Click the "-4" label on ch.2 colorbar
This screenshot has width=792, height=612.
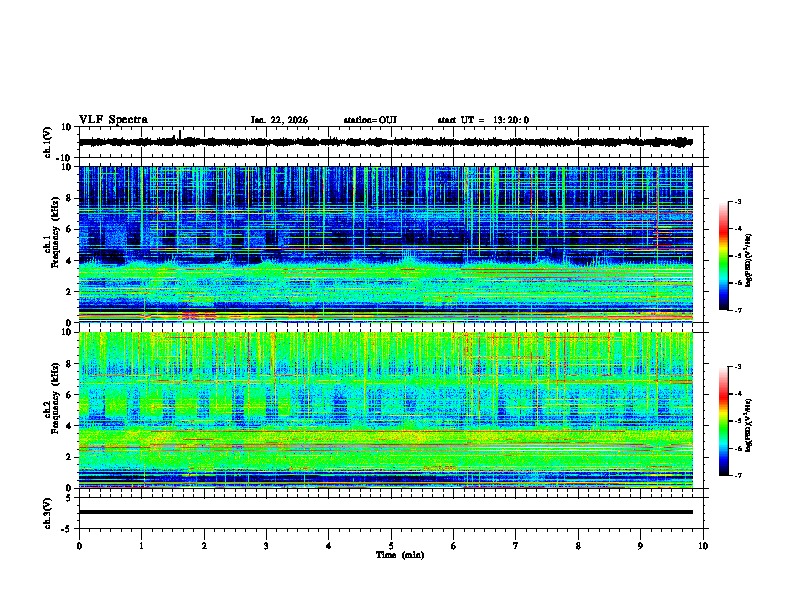tap(737, 394)
